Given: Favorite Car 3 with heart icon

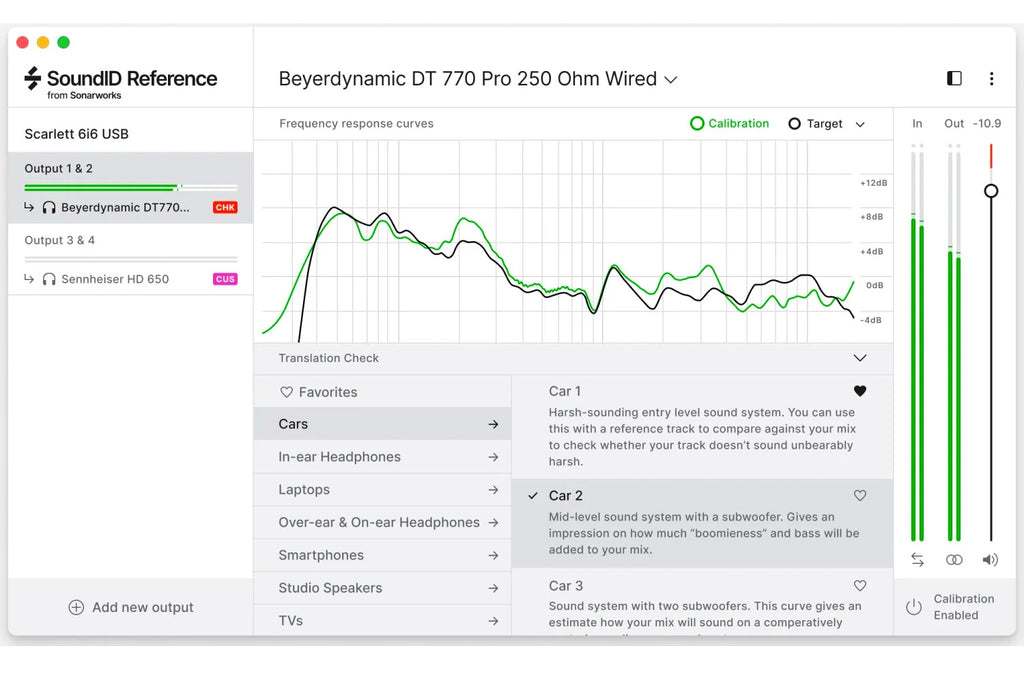Looking at the screenshot, I should click(x=860, y=586).
